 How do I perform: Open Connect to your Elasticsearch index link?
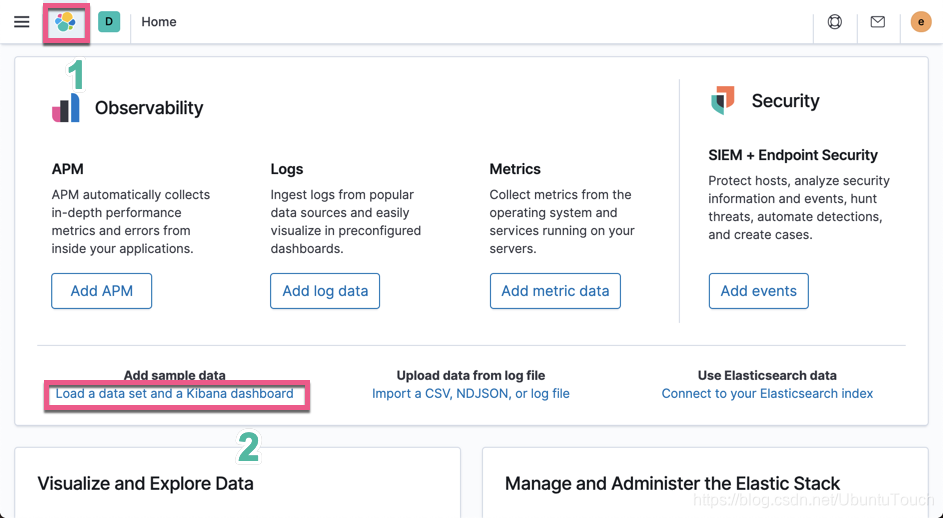pyautogui.click(x=767, y=393)
